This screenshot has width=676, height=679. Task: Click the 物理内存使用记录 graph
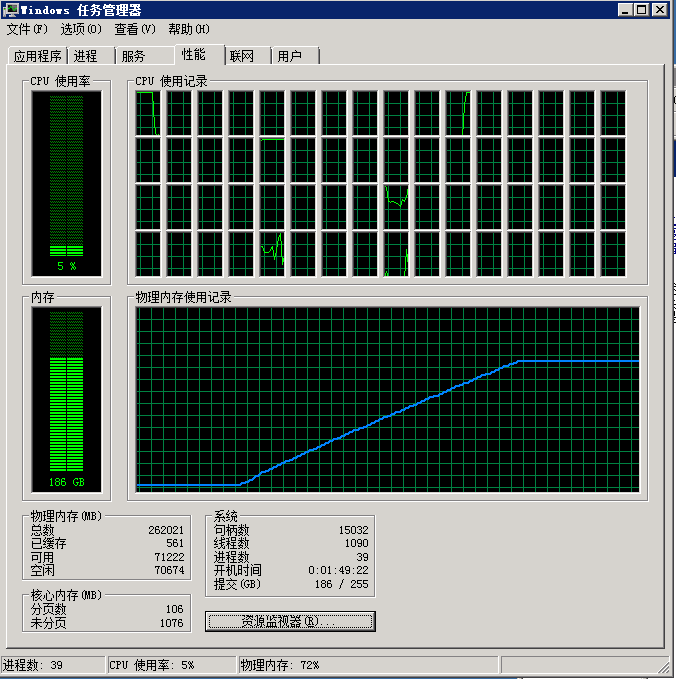[388, 399]
